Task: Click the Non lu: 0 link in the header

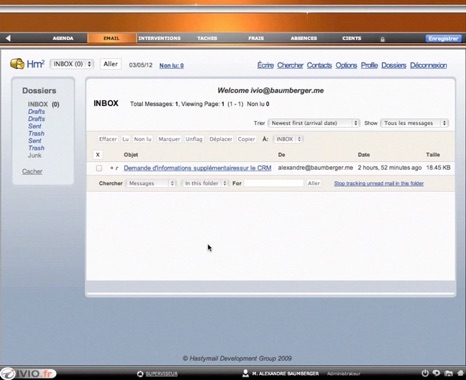Action: coord(171,65)
